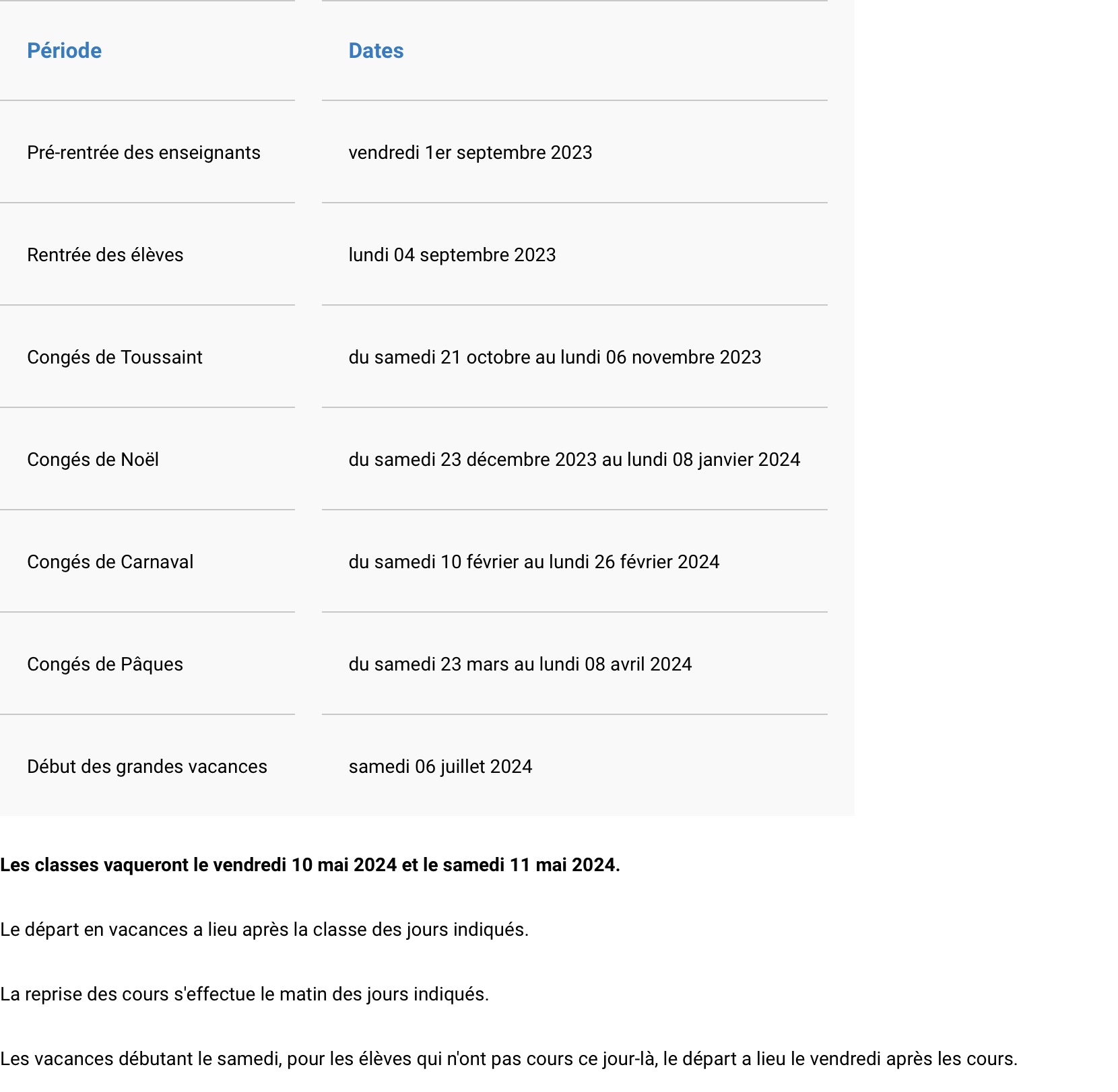The image size is (1118, 1092).
Task: Click the Noël holiday date range
Action: 574,460
